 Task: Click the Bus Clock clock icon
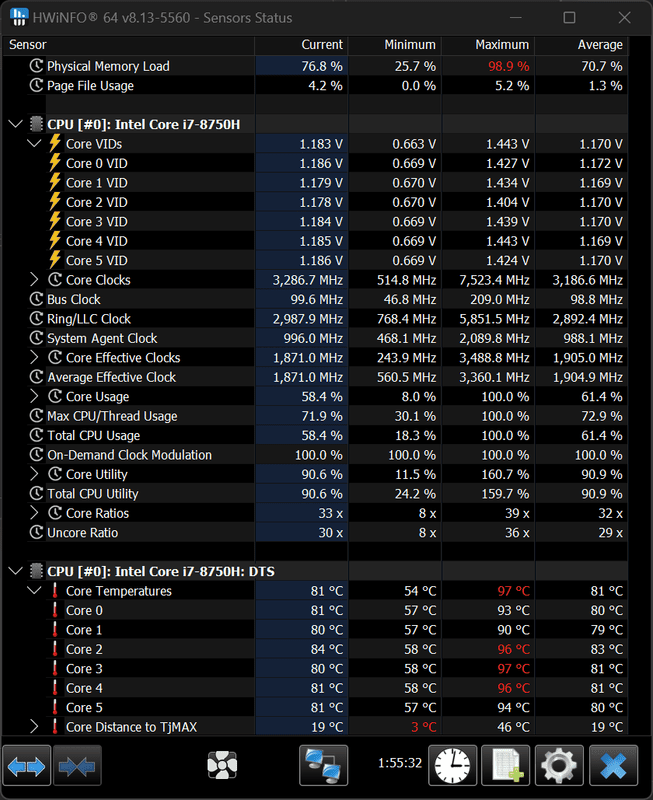pyautogui.click(x=36, y=299)
